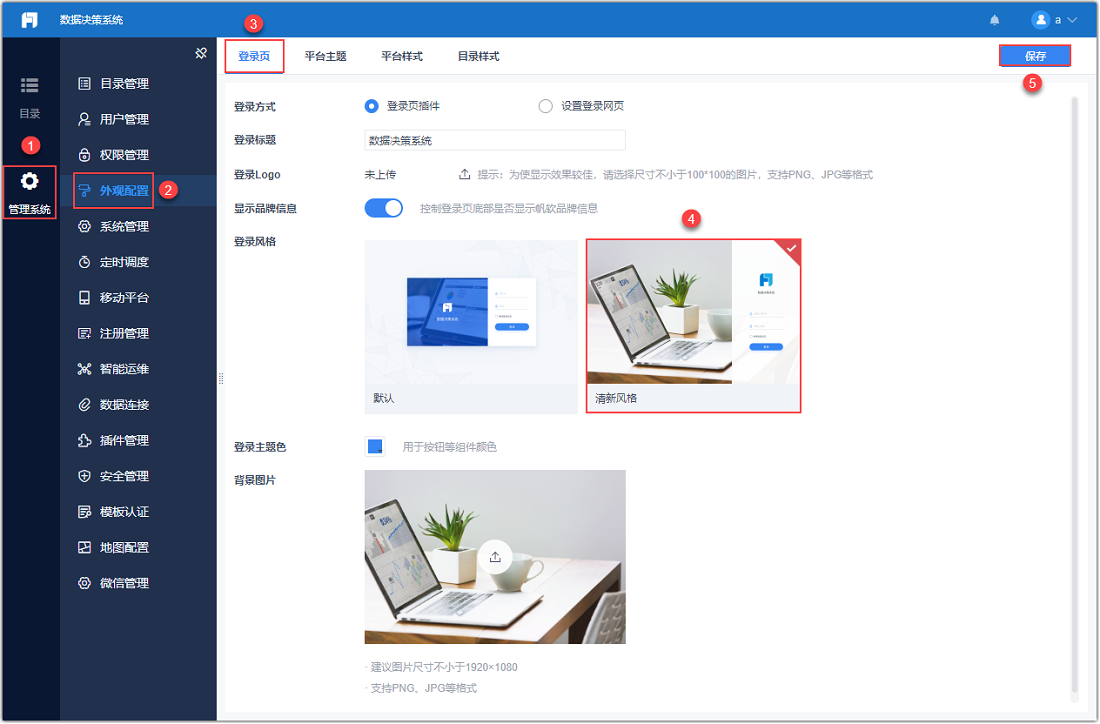
Task: Click the 移动平台 tablet icon
Action: pos(84,297)
